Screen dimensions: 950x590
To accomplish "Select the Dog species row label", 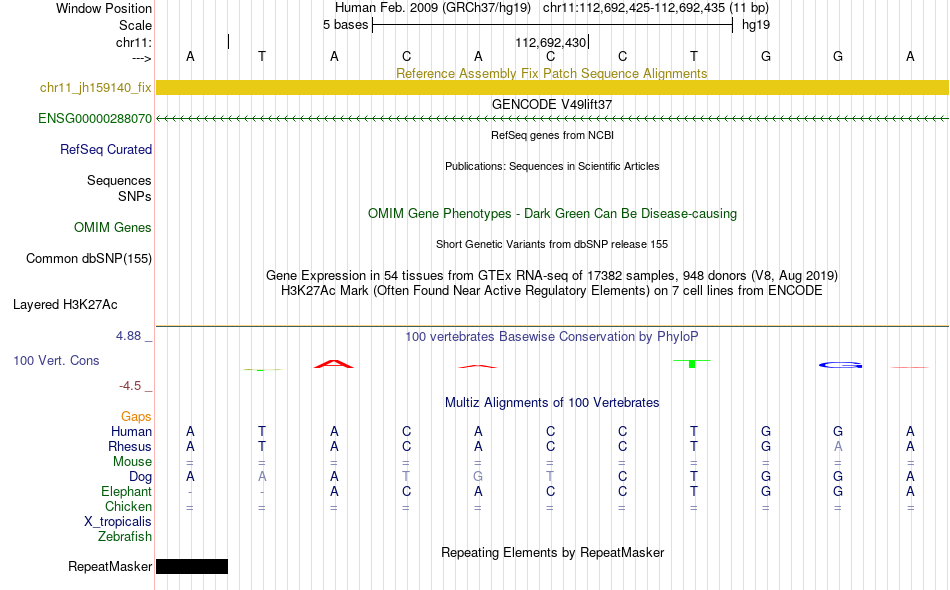I will [140, 477].
